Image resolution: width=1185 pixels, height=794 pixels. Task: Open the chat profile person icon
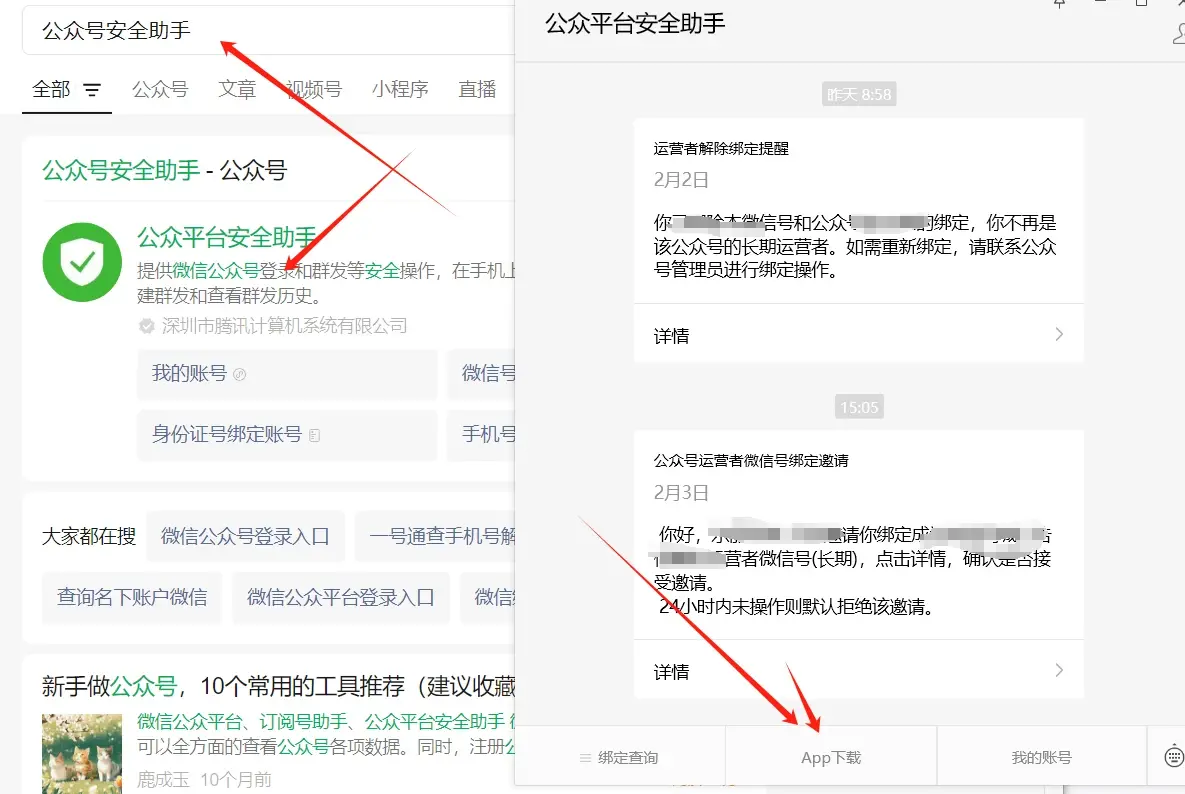tap(1179, 33)
